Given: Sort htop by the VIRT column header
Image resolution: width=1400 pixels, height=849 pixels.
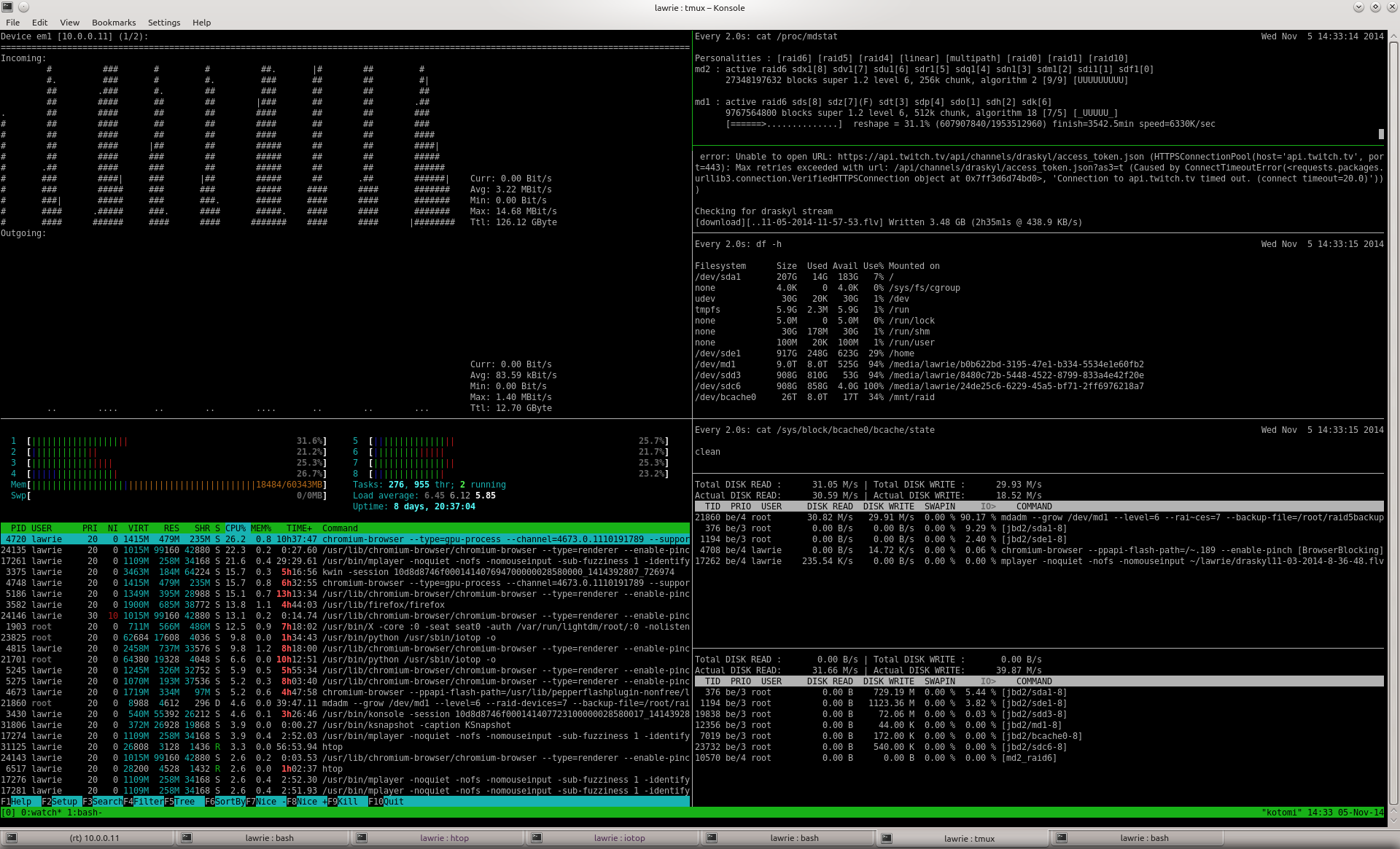Looking at the screenshot, I should 139,528.
